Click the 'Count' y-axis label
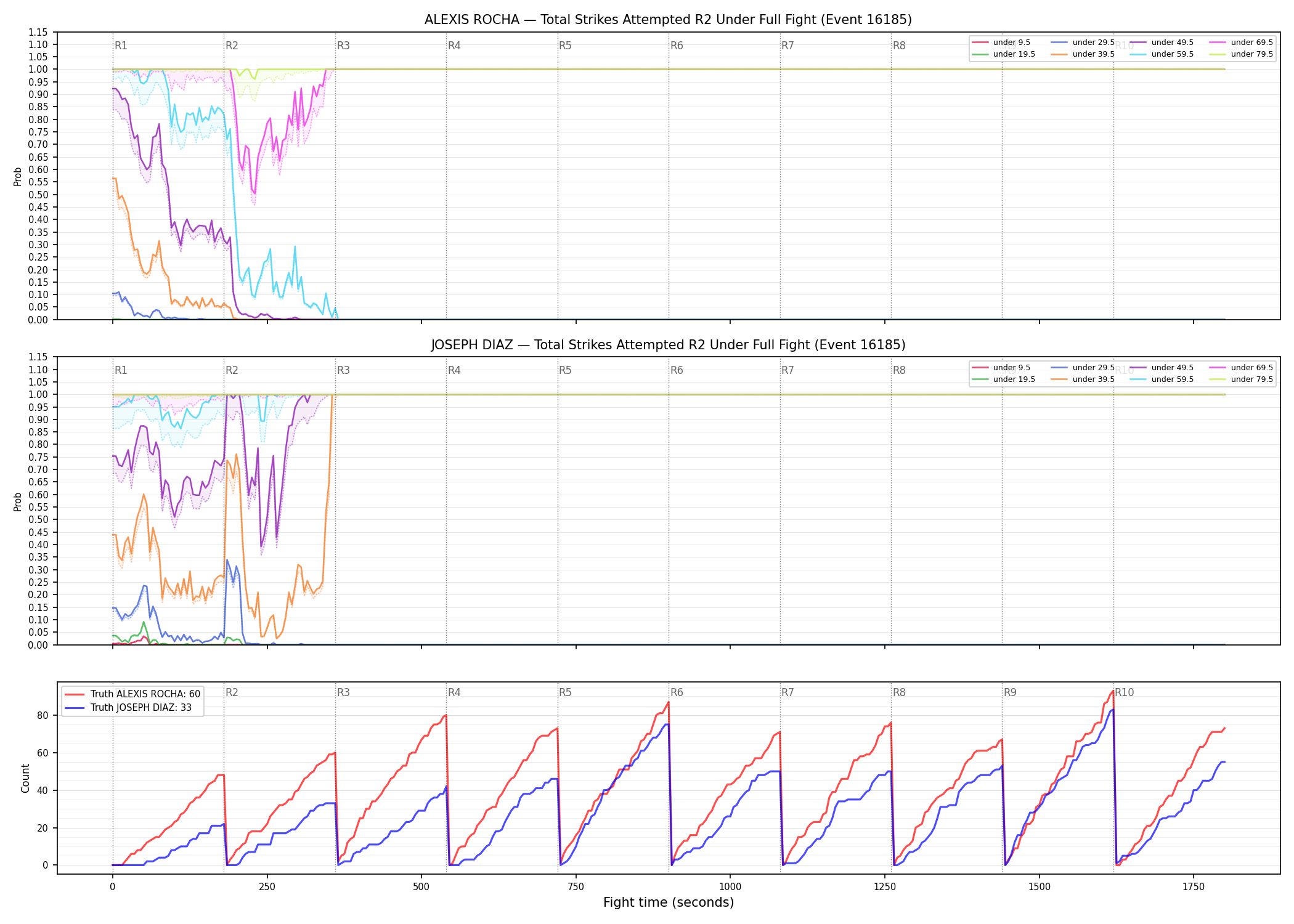This screenshot has height=924, width=1294. (x=25, y=778)
